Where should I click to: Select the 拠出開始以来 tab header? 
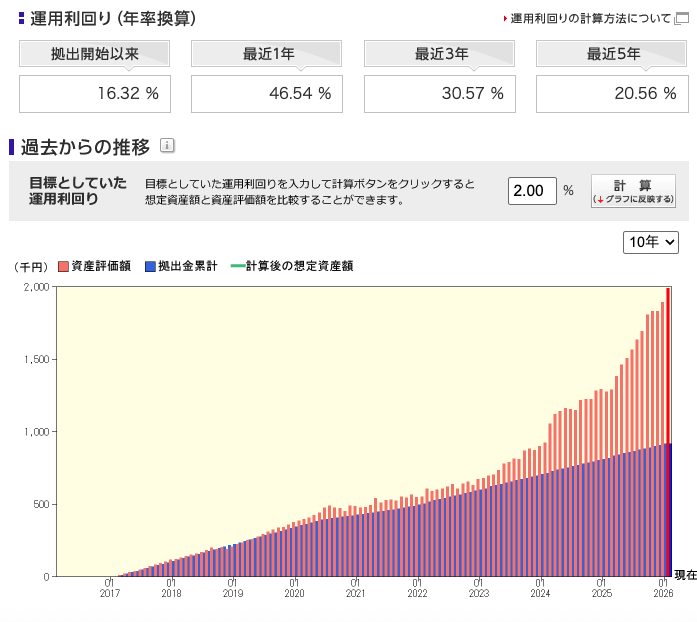point(94,54)
